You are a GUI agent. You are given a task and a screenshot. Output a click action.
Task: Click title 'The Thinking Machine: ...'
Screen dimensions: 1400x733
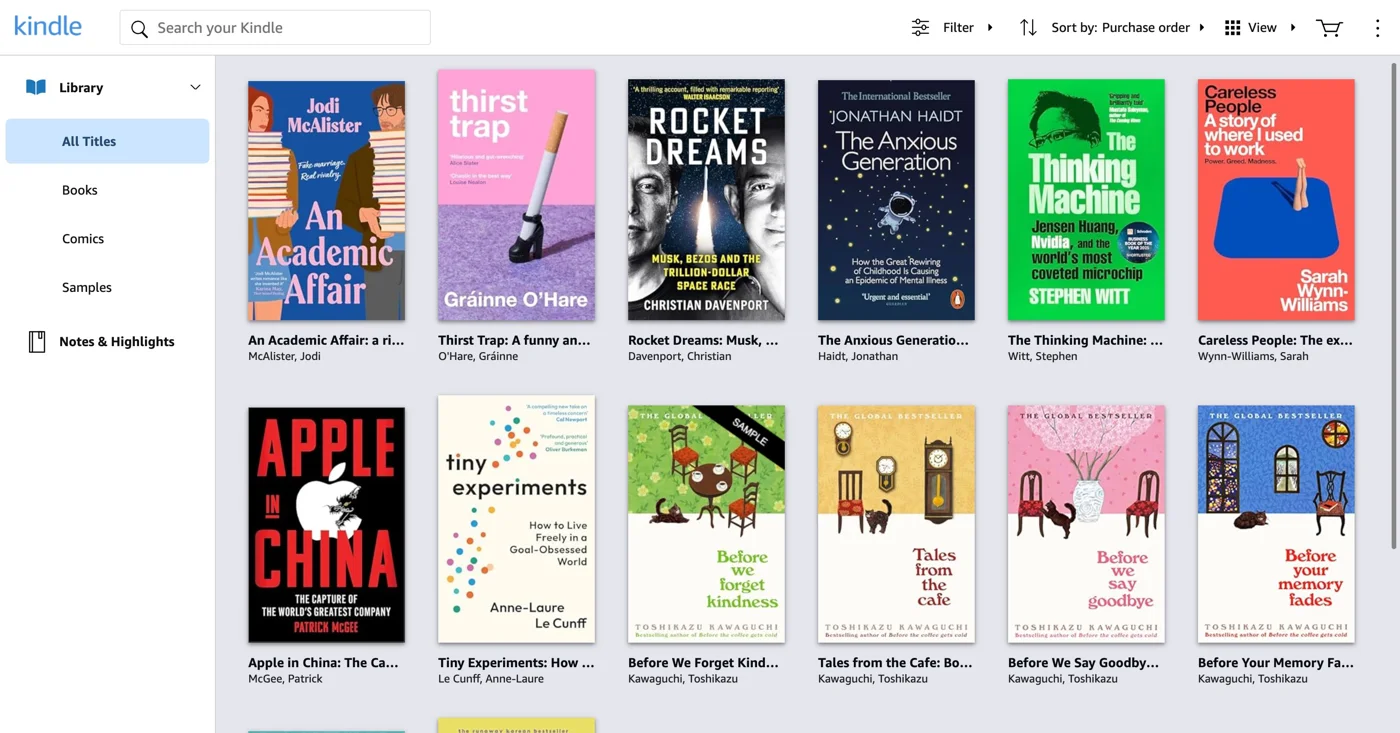[x=1085, y=340]
